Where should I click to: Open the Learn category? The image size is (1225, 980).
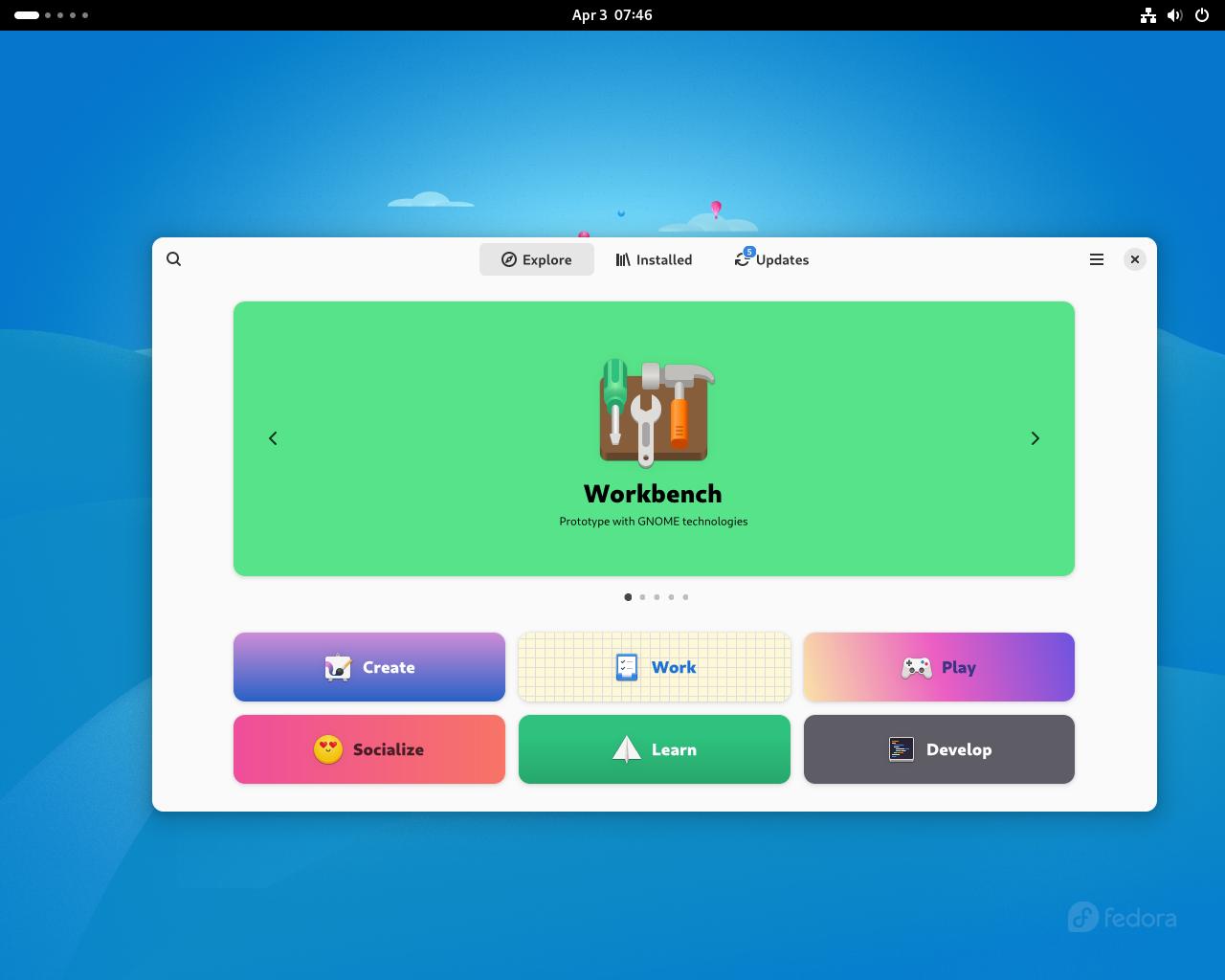[x=655, y=749]
